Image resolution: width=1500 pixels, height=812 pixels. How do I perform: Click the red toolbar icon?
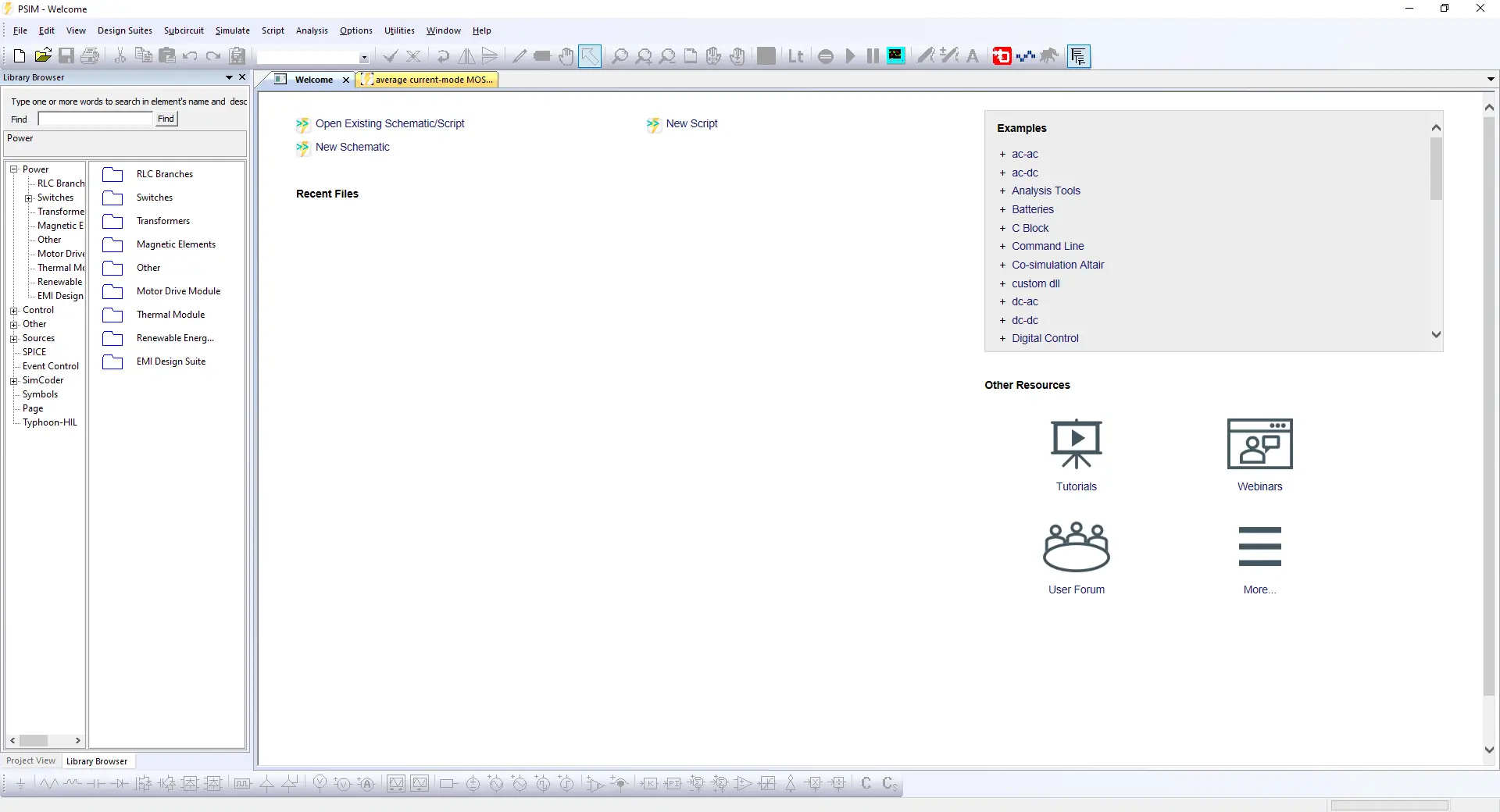click(1002, 55)
